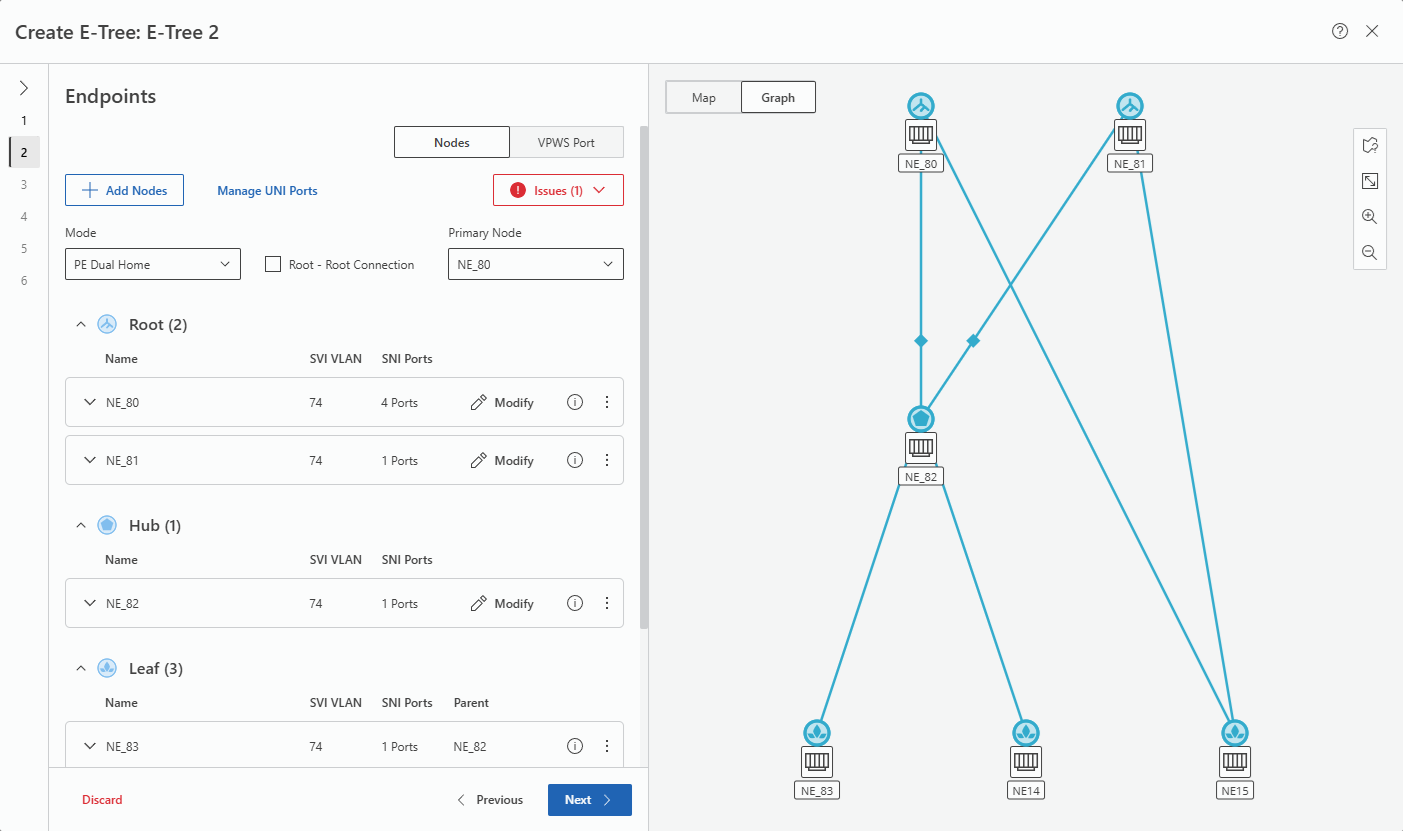Click the endpoints panel vertical scrollbar

pos(644,380)
